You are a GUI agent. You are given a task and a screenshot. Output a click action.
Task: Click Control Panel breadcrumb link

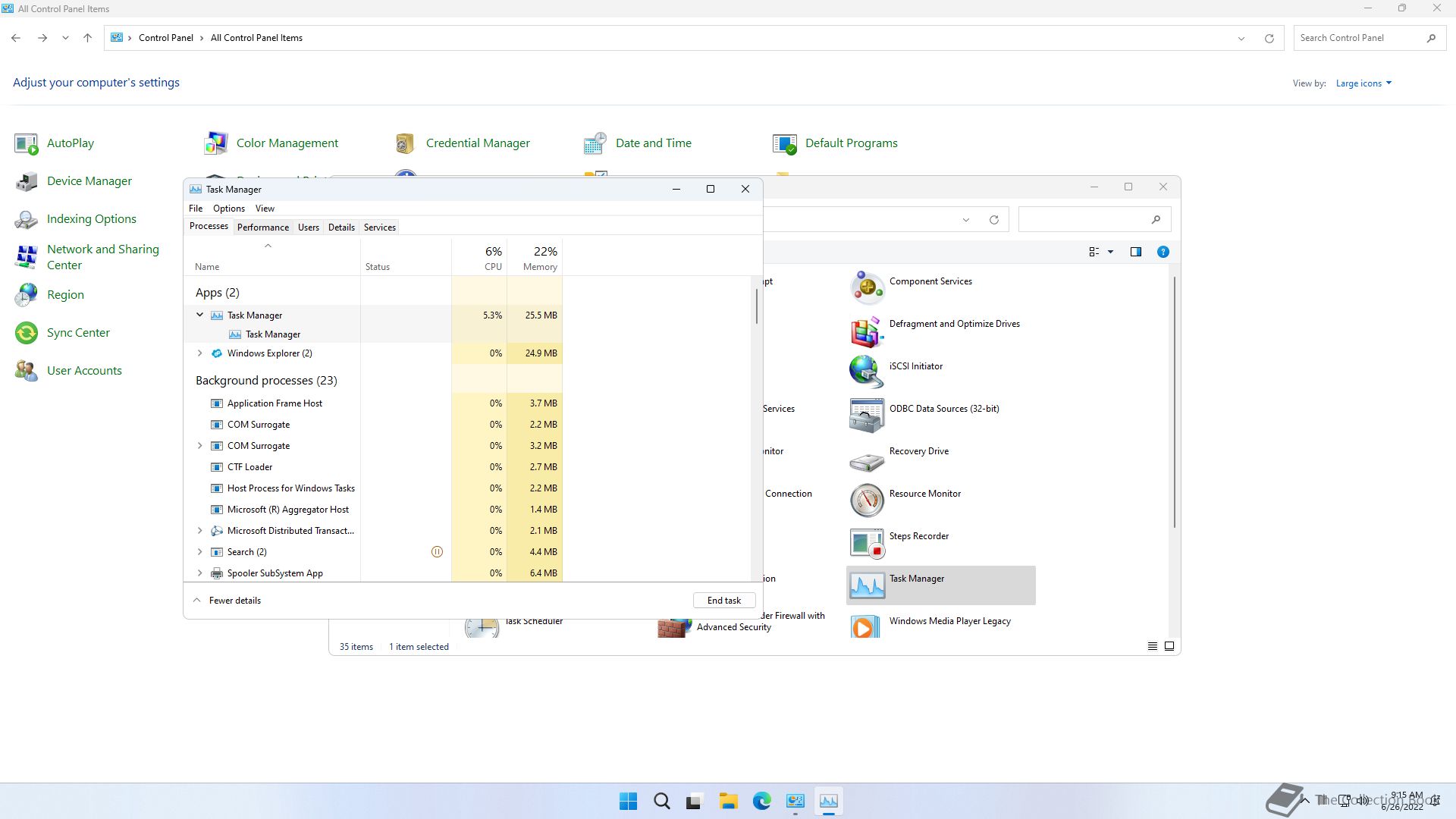(165, 38)
